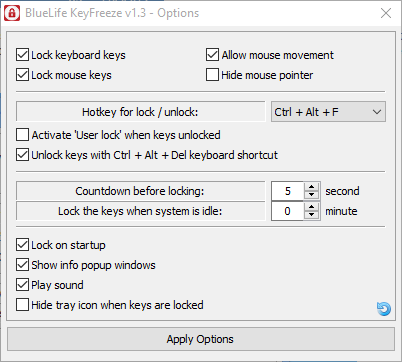
Task: Decrease countdown seconds with down arrow
Action: (x=312, y=195)
